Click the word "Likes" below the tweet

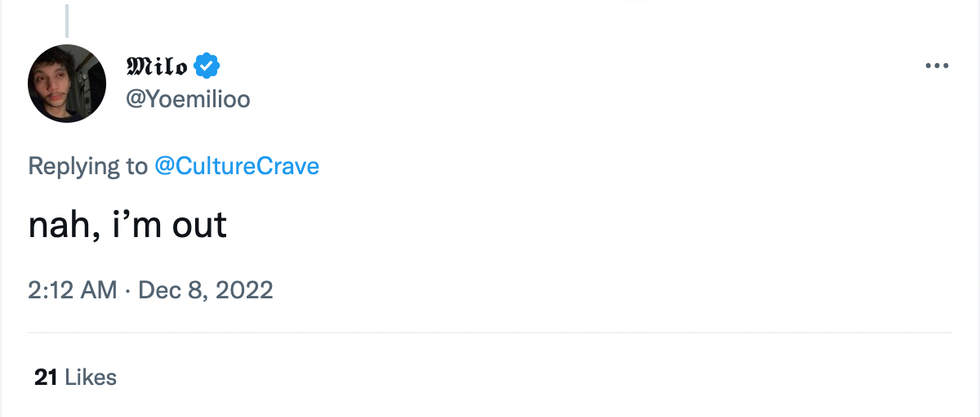[90, 377]
